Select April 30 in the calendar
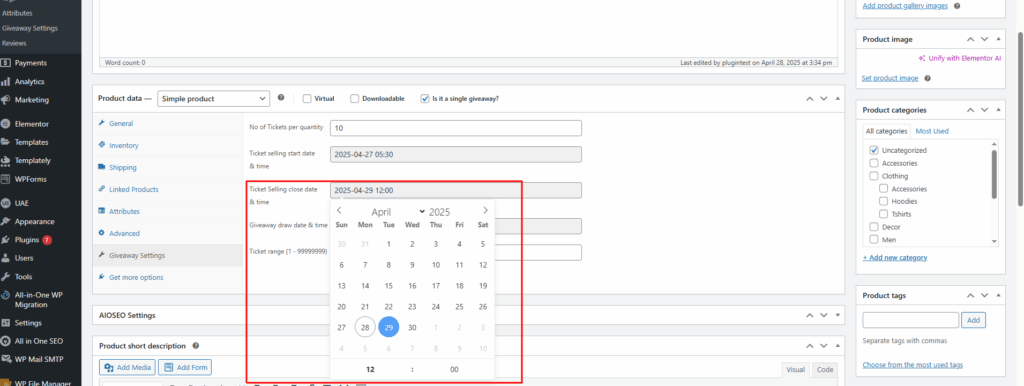 (x=412, y=328)
